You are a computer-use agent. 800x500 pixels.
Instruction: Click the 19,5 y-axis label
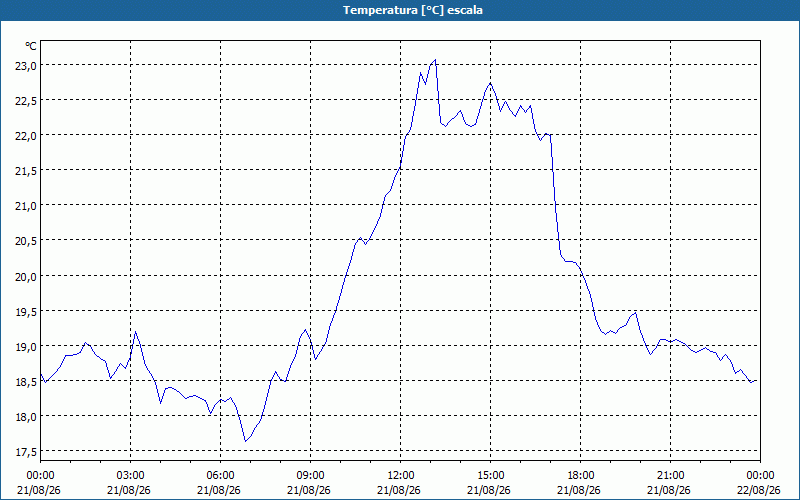click(x=26, y=311)
